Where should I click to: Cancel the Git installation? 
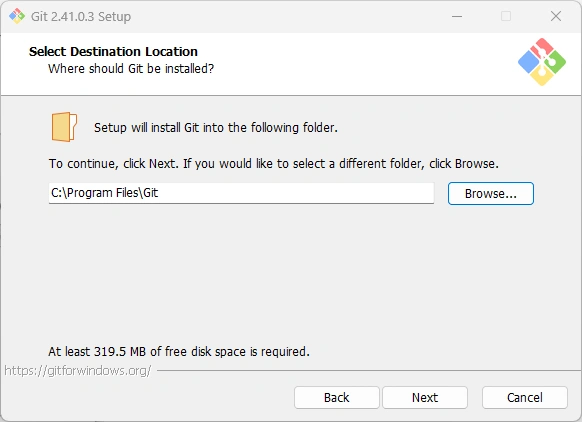coord(525,398)
